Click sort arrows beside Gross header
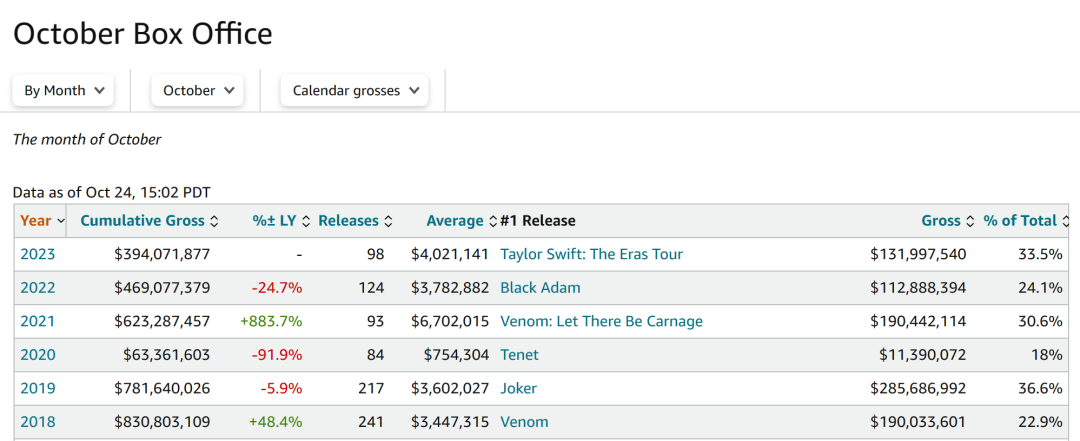The image size is (1080, 441). tap(970, 221)
